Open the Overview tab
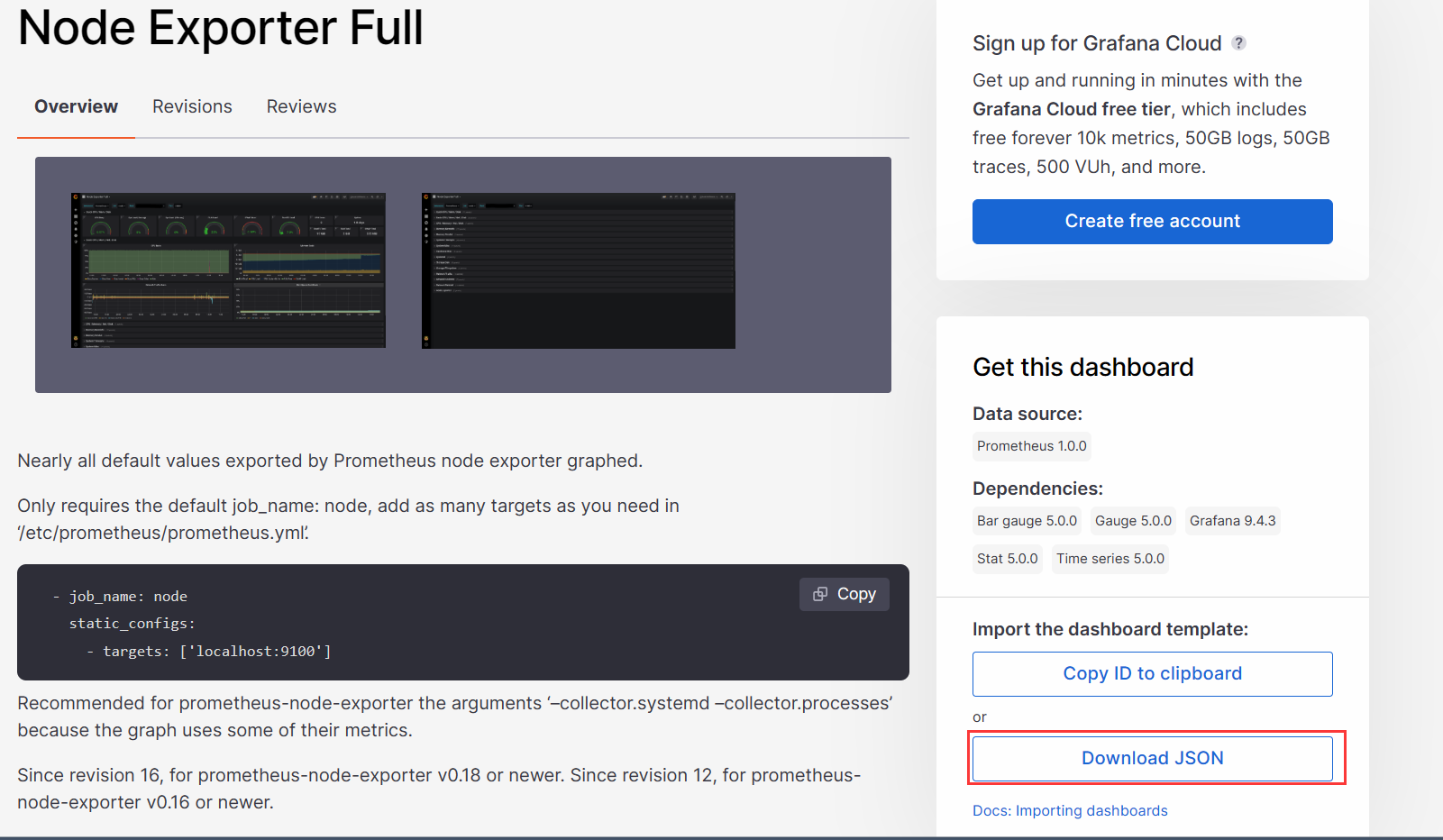This screenshot has height=840, width=1443. (76, 106)
